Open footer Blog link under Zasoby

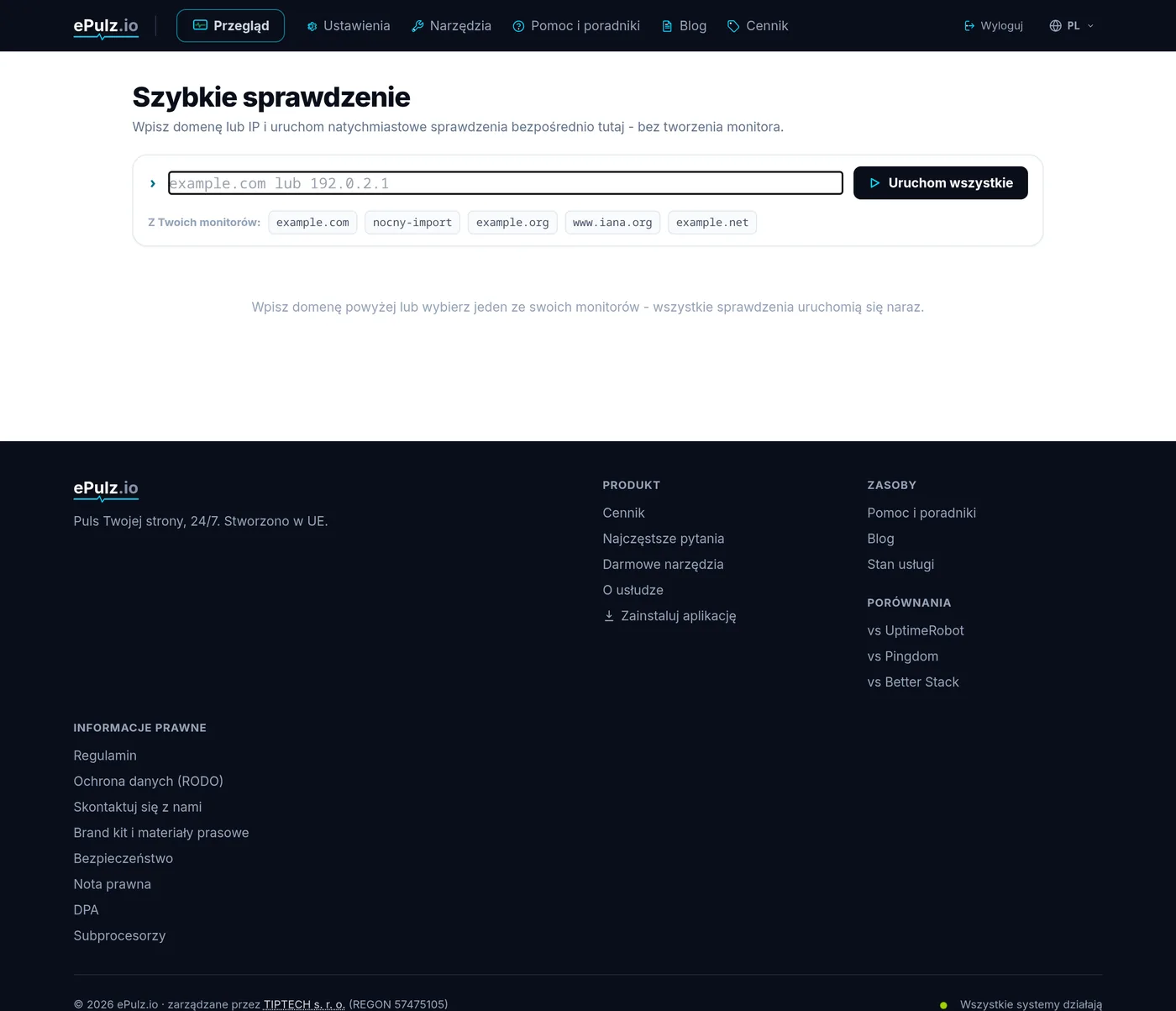click(x=880, y=539)
